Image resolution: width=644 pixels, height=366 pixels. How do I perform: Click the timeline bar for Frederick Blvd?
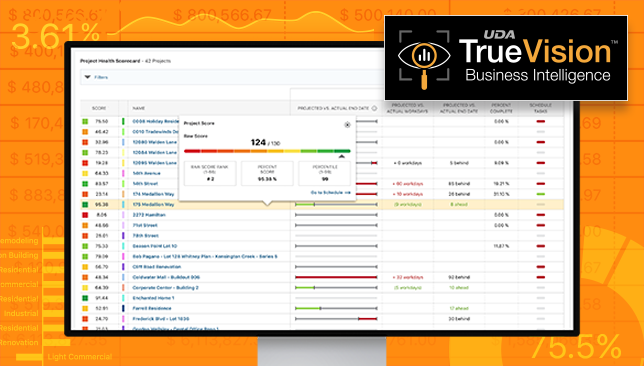(x=336, y=319)
